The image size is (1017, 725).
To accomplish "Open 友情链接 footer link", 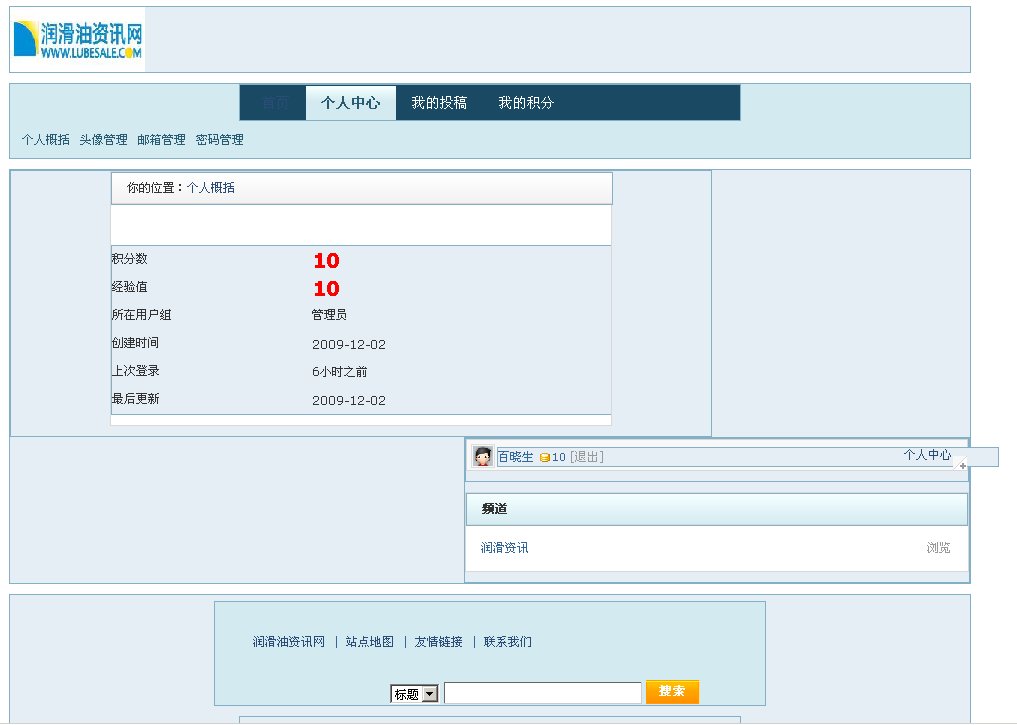I will 438,641.
